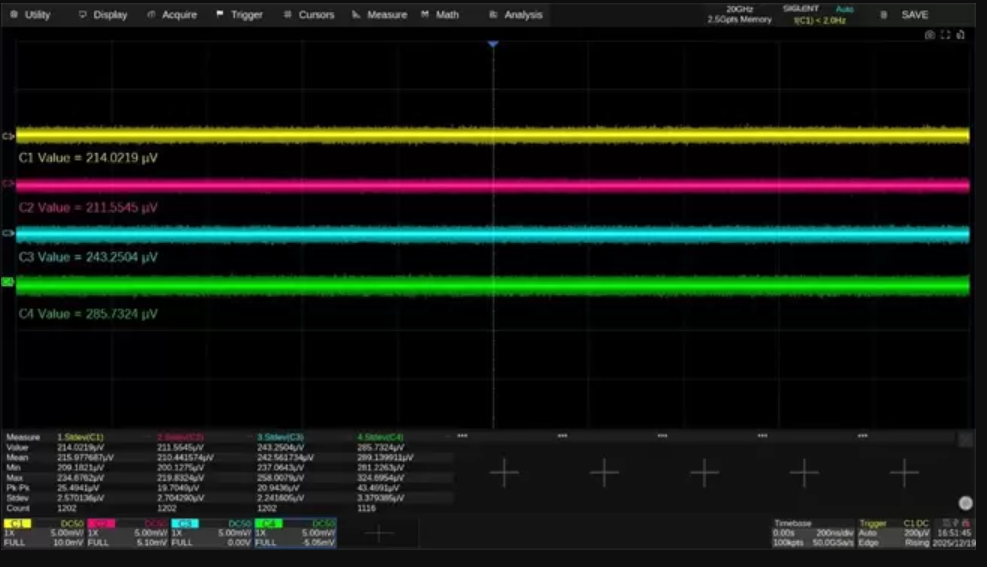Add a new channel with the plus box
The width and height of the screenshot is (987, 567).
point(379,534)
